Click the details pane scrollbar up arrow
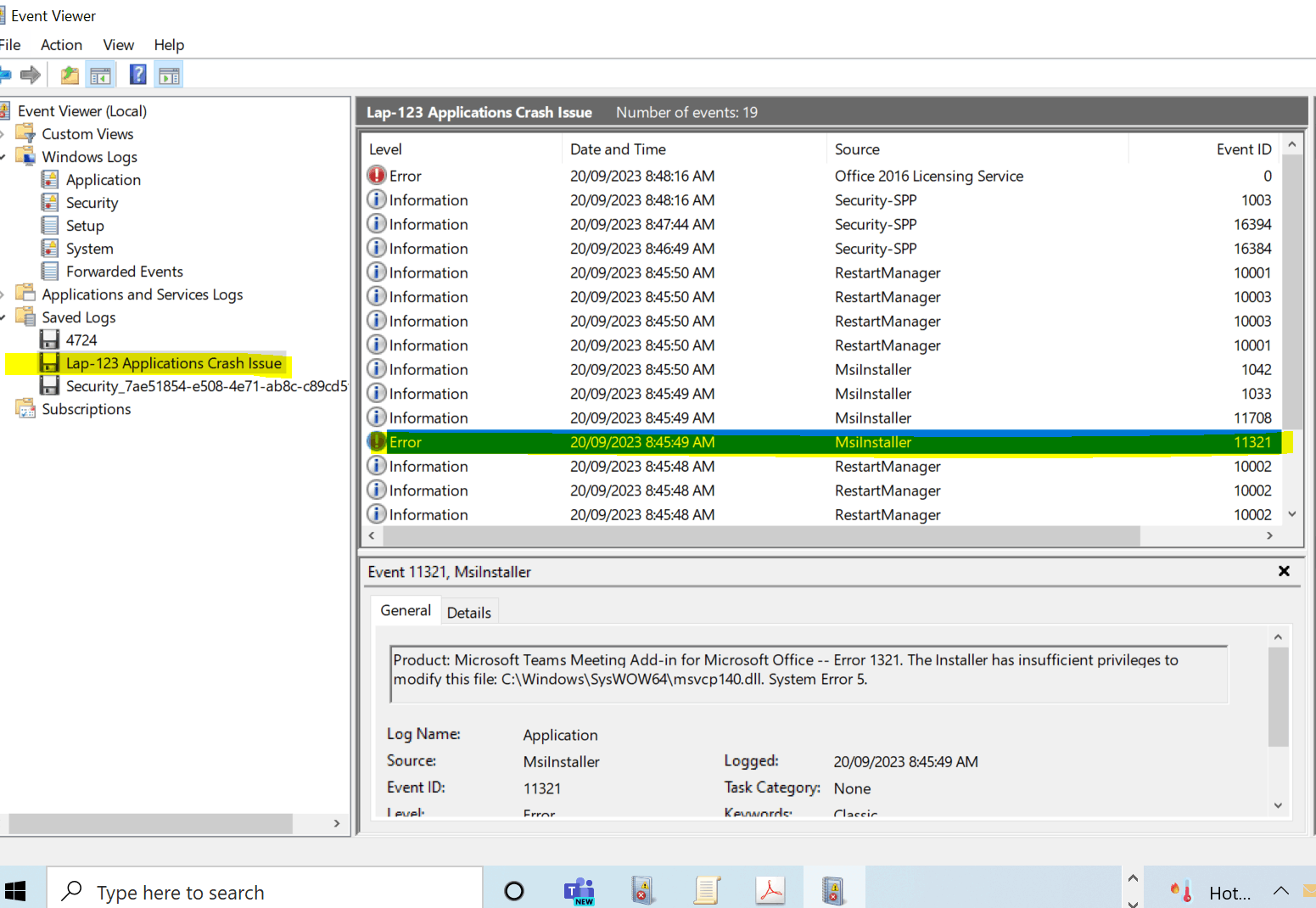The height and width of the screenshot is (908, 1316). [x=1279, y=636]
